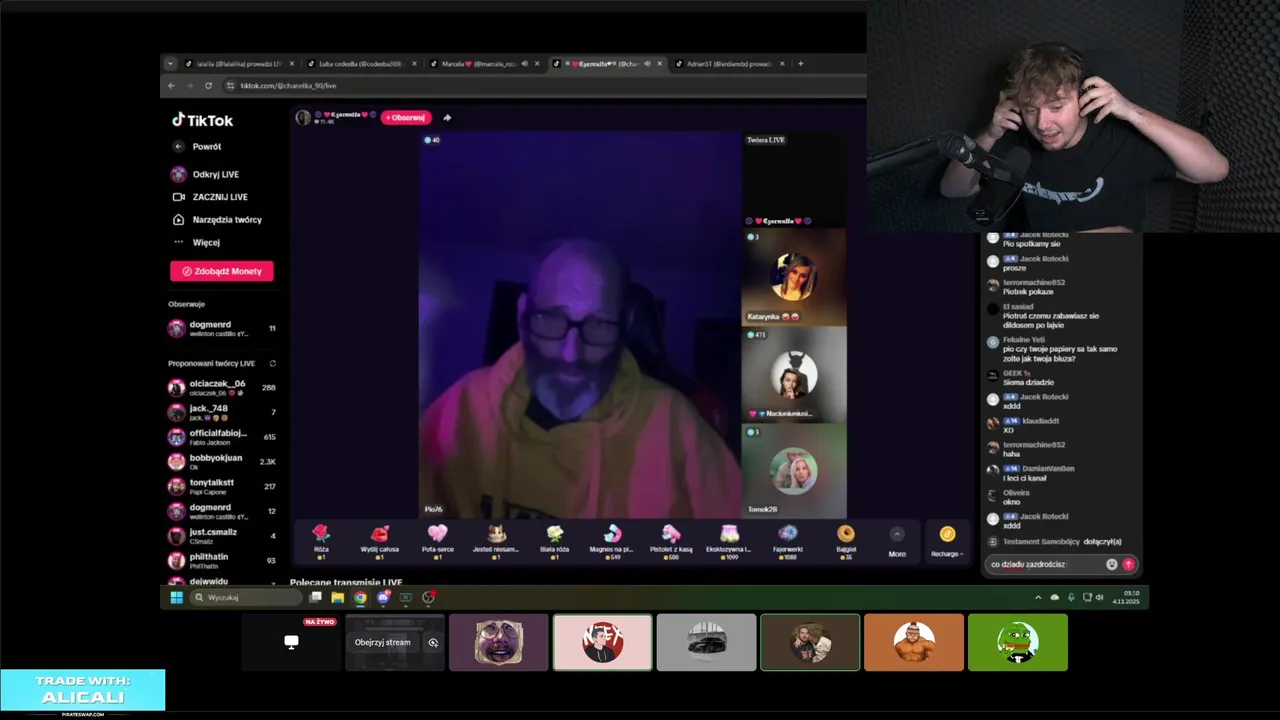The height and width of the screenshot is (720, 1280).
Task: Switch to the lalalila tab
Action: (x=239, y=64)
